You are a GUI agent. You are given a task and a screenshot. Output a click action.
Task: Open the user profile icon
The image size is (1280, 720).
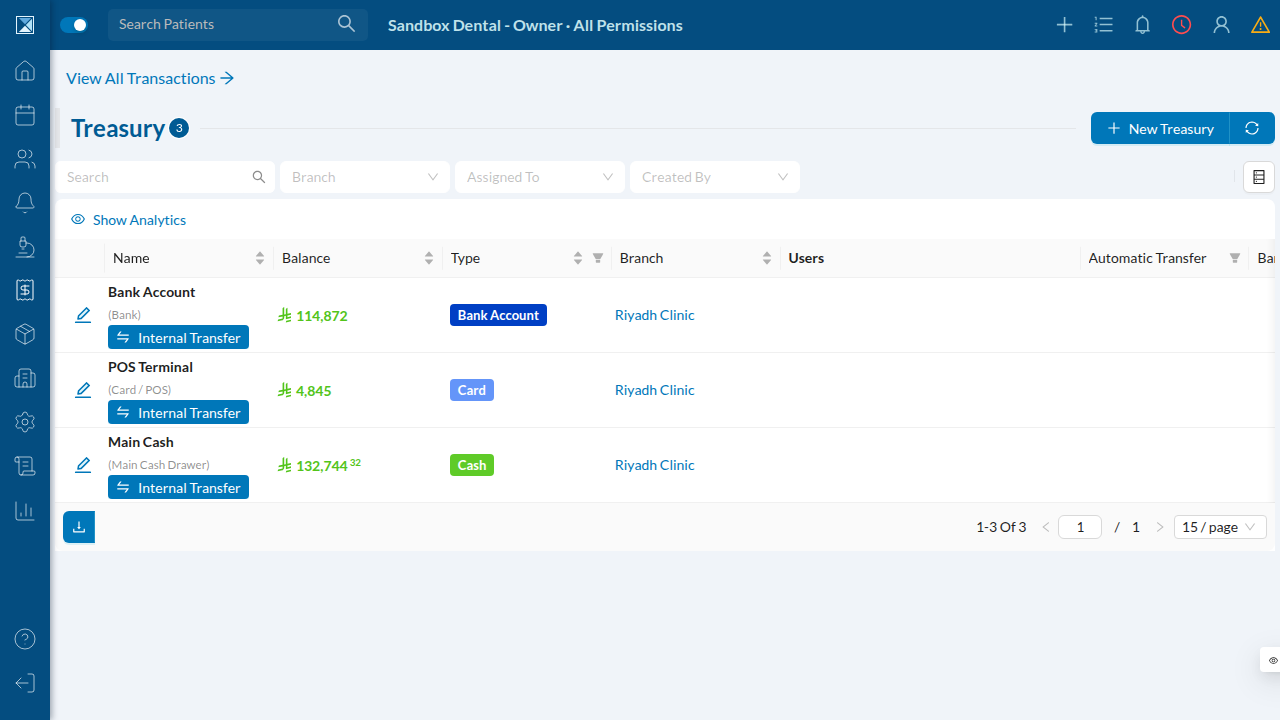point(1221,25)
